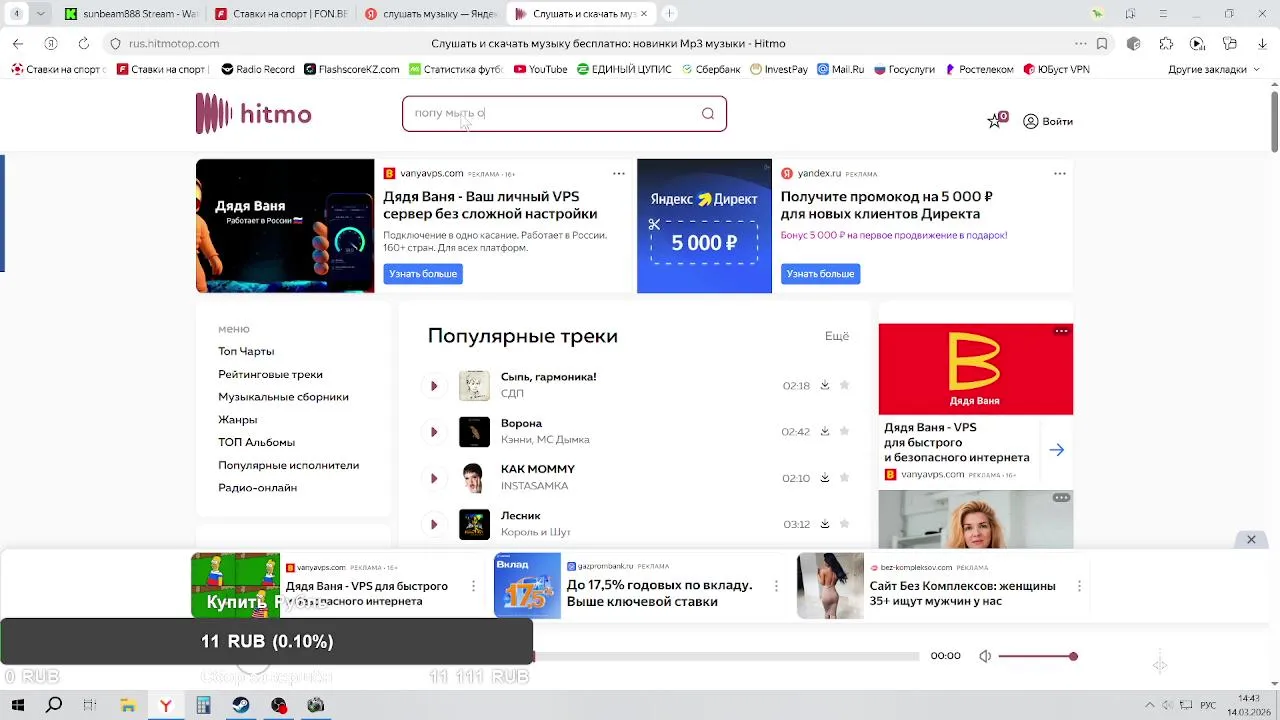Open artist Король и Шут link
The image size is (1280, 720).
click(x=535, y=532)
